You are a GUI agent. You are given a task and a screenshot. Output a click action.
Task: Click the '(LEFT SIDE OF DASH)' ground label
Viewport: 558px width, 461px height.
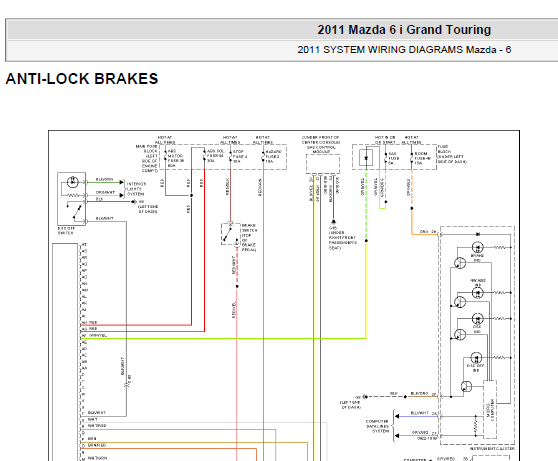(148, 209)
